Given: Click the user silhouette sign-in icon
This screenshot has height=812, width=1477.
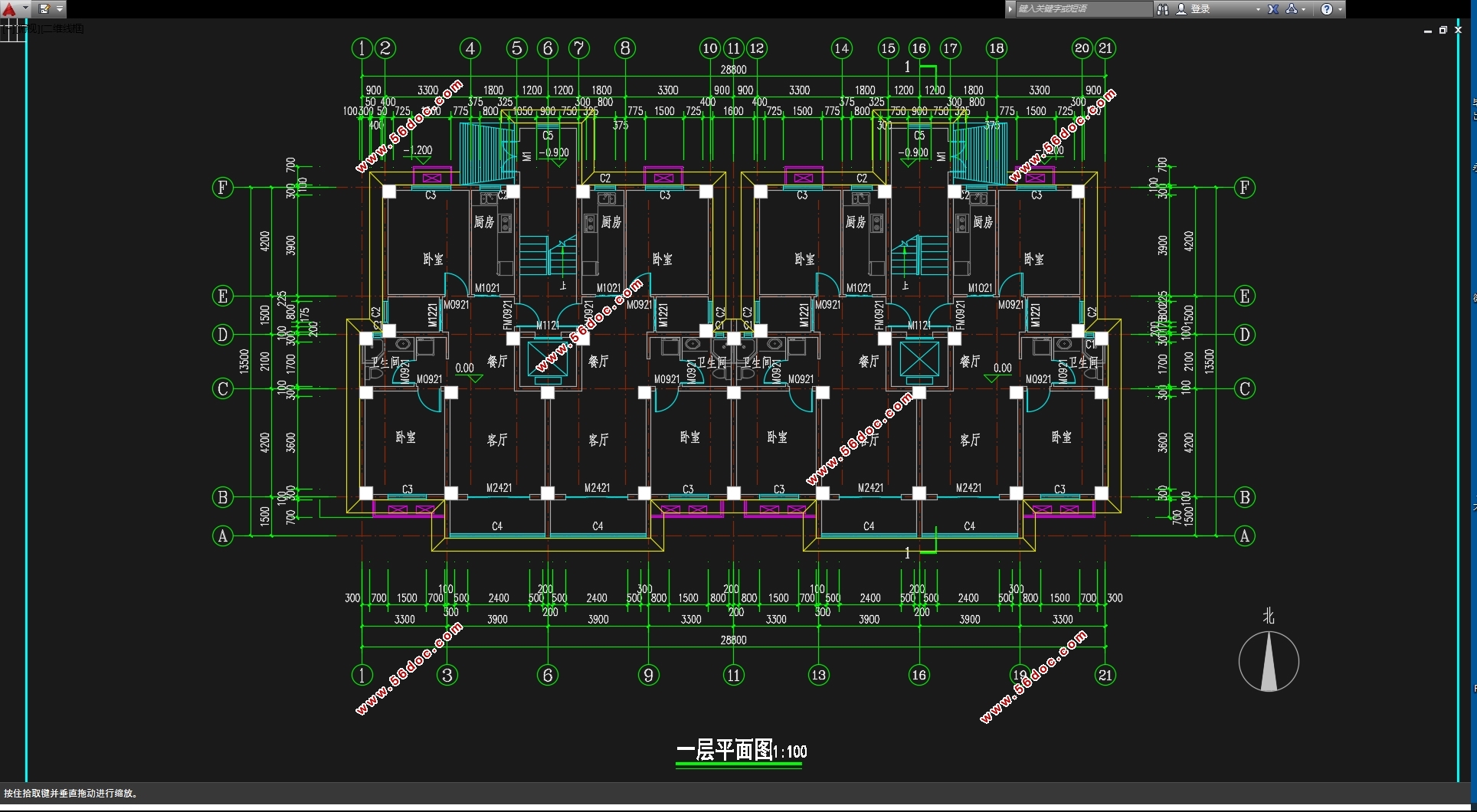Looking at the screenshot, I should click(x=1181, y=9).
